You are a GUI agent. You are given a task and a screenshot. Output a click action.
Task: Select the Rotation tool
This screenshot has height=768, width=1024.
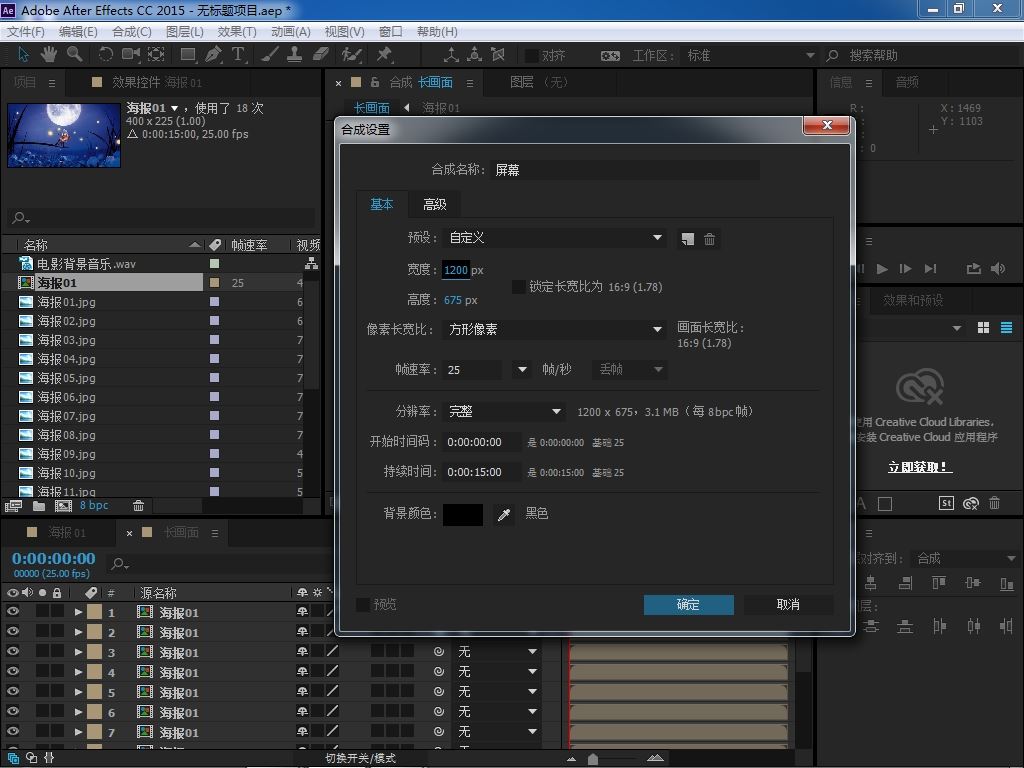(105, 54)
